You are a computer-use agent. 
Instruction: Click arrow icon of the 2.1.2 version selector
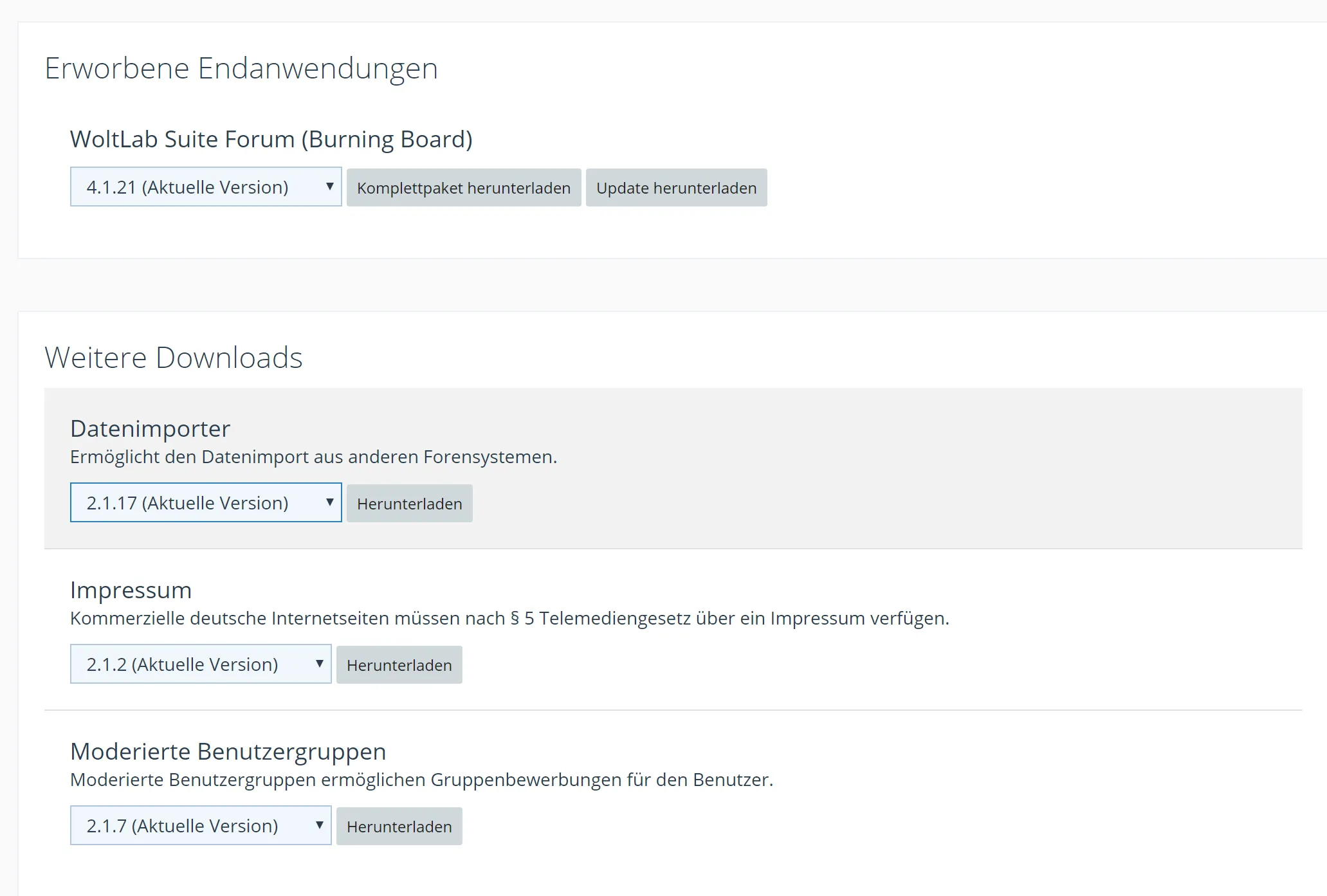[x=319, y=663]
